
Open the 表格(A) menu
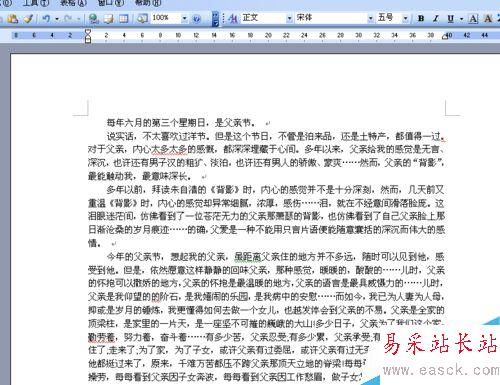73,3
